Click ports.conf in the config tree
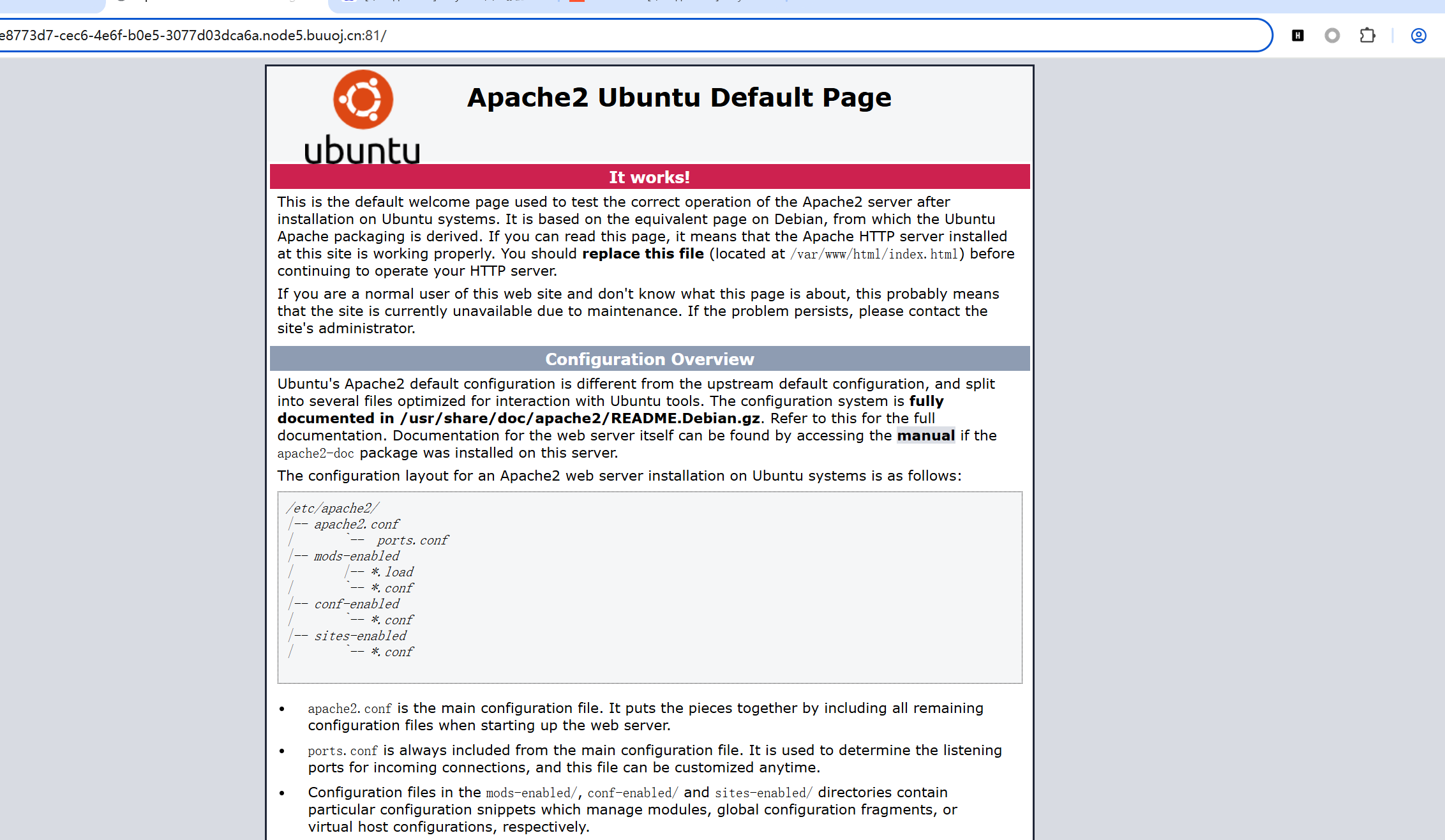1445x840 pixels. coord(412,541)
